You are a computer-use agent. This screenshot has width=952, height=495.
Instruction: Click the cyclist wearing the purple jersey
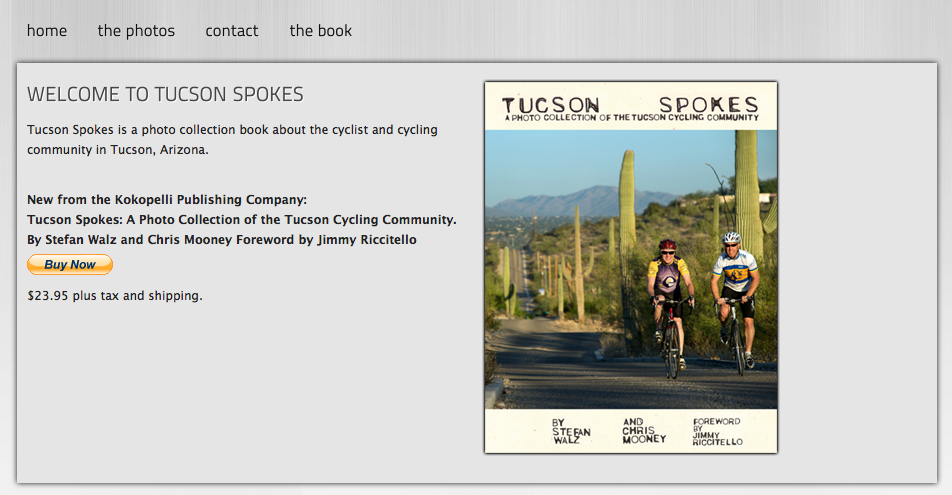point(670,309)
